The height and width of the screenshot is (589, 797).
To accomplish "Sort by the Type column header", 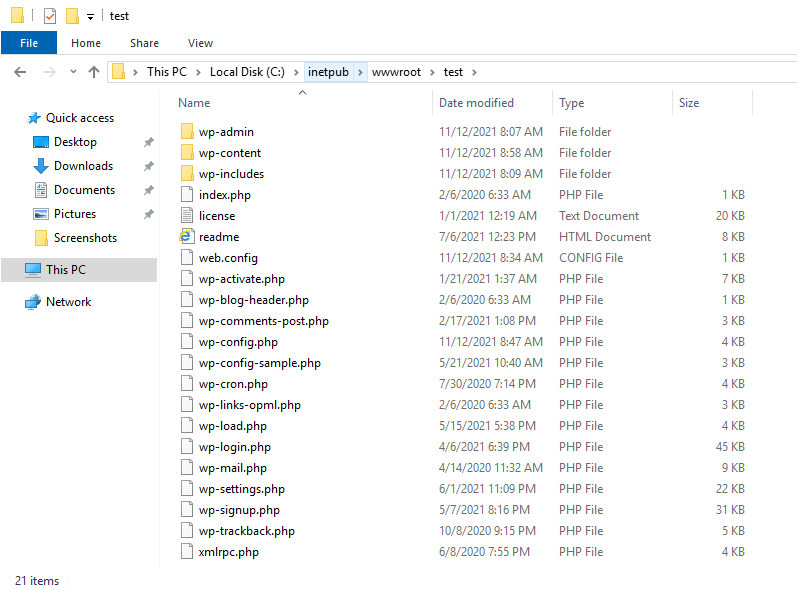I will click(571, 103).
